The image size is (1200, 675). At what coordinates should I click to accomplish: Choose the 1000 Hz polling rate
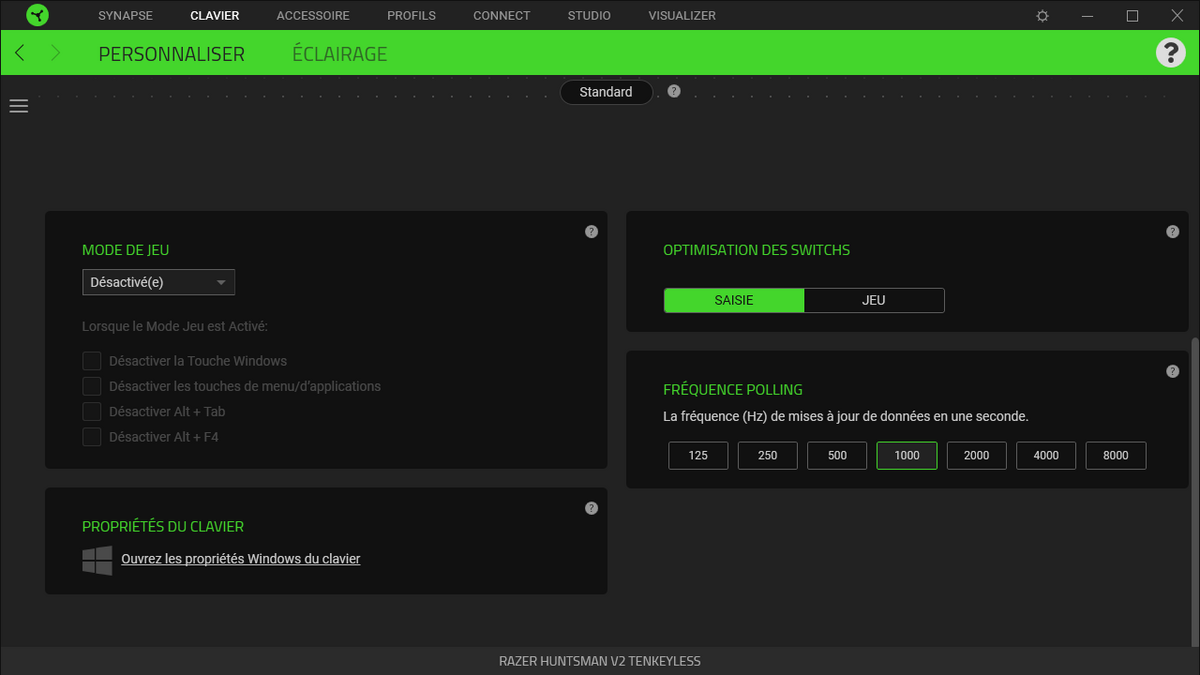click(x=907, y=456)
